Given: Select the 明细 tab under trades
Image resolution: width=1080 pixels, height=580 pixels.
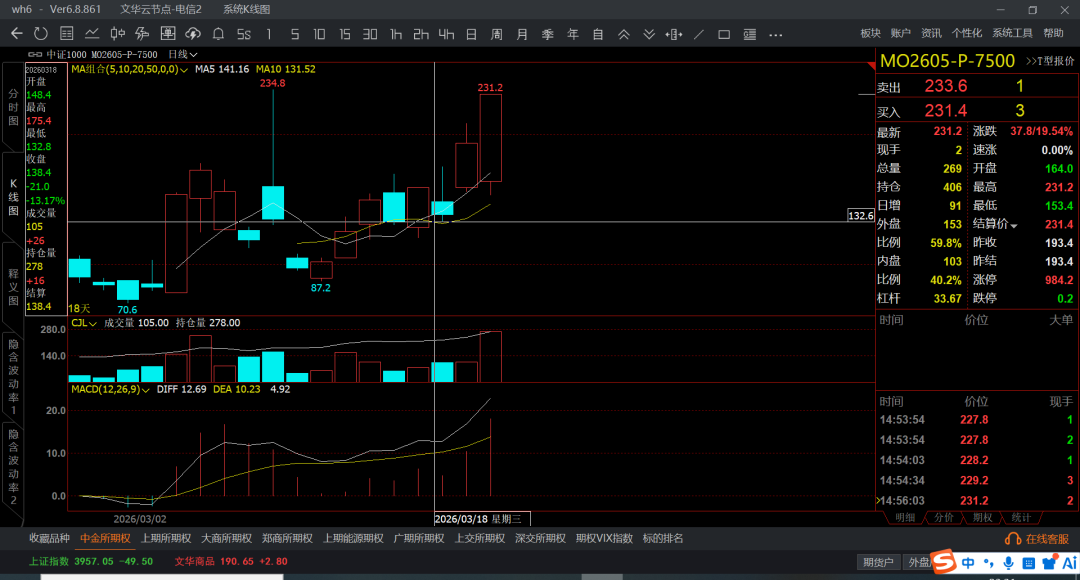Looking at the screenshot, I should (905, 517).
